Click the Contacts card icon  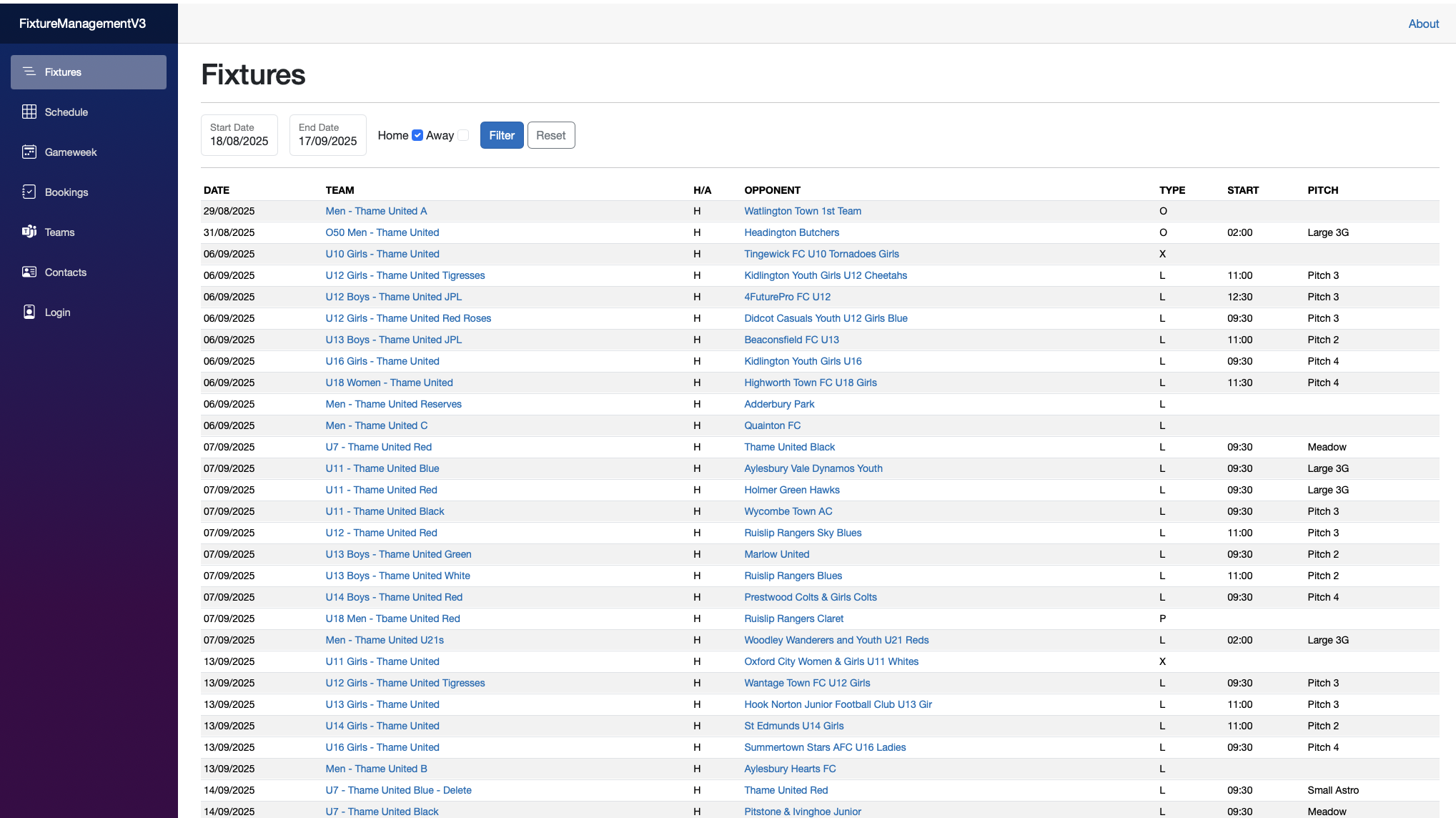coord(29,272)
